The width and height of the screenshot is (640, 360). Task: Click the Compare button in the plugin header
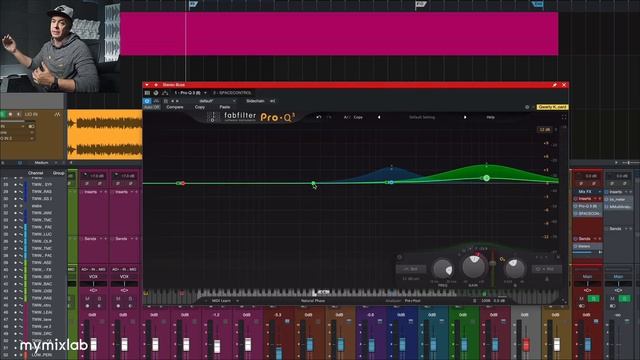pos(175,107)
